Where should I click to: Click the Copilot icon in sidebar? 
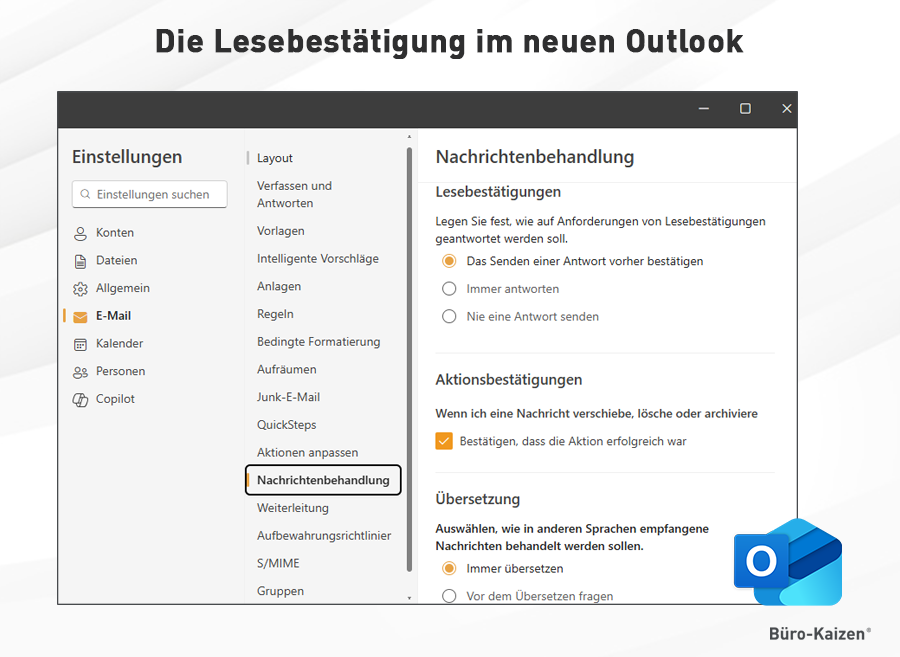point(80,400)
